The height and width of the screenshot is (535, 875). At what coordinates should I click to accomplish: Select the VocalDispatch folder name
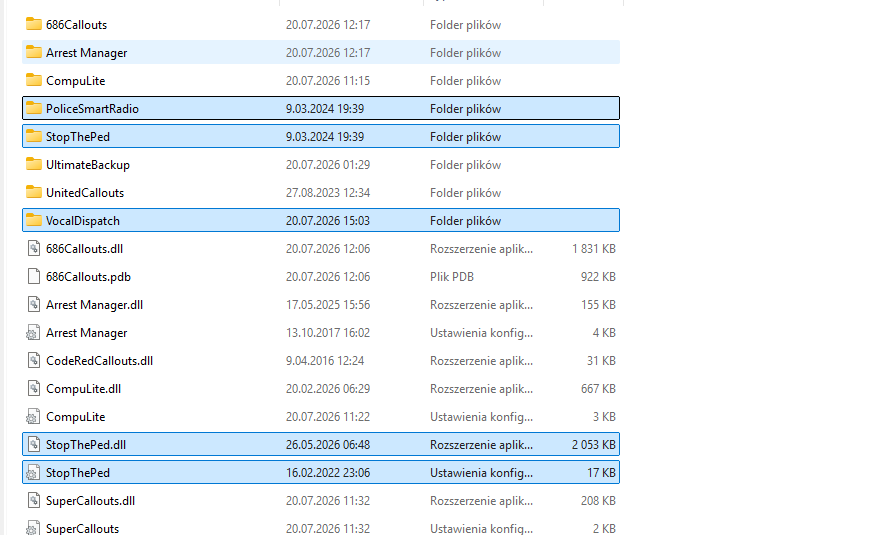[83, 221]
